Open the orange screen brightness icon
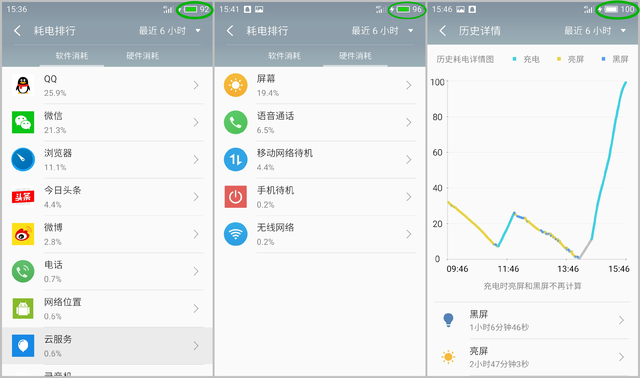Image resolution: width=640 pixels, height=378 pixels. point(236,85)
